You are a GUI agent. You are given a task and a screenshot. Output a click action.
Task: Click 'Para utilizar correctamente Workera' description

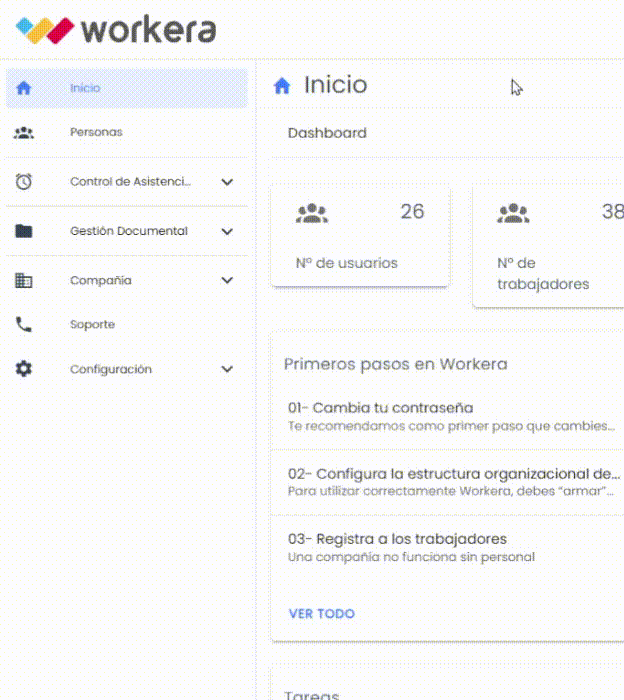click(451, 492)
